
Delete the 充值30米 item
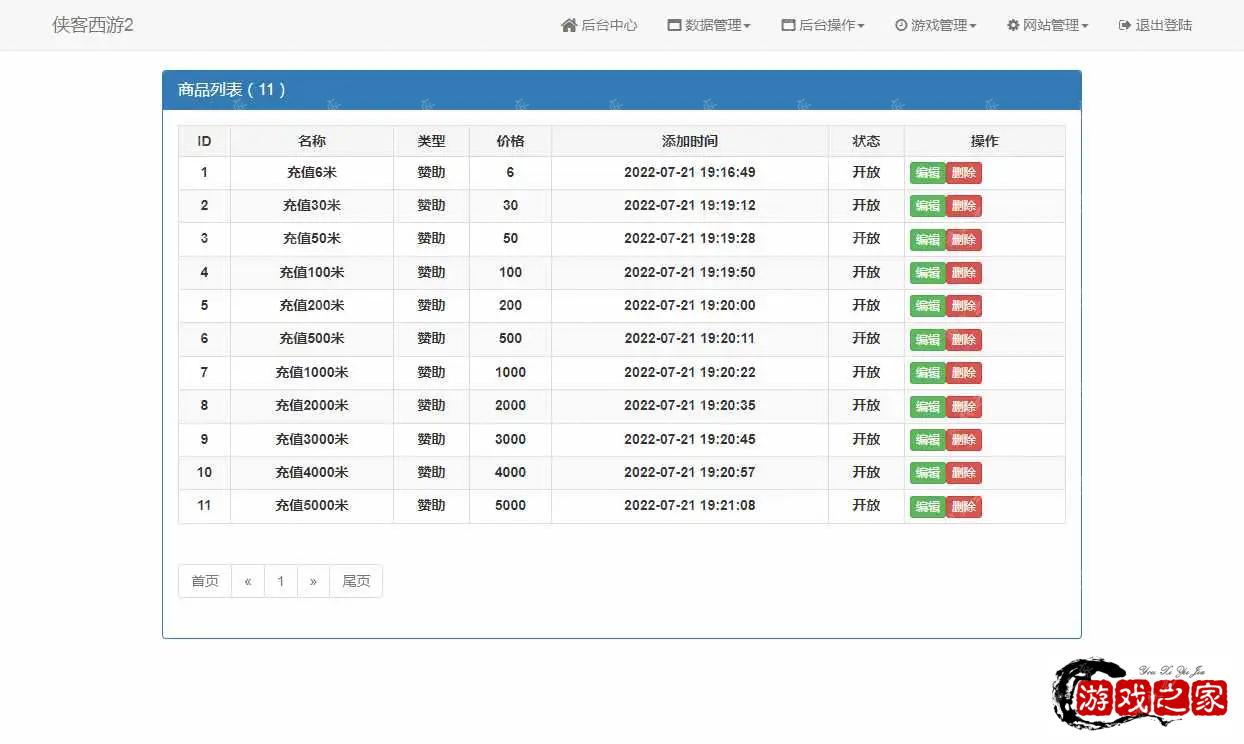click(964, 206)
